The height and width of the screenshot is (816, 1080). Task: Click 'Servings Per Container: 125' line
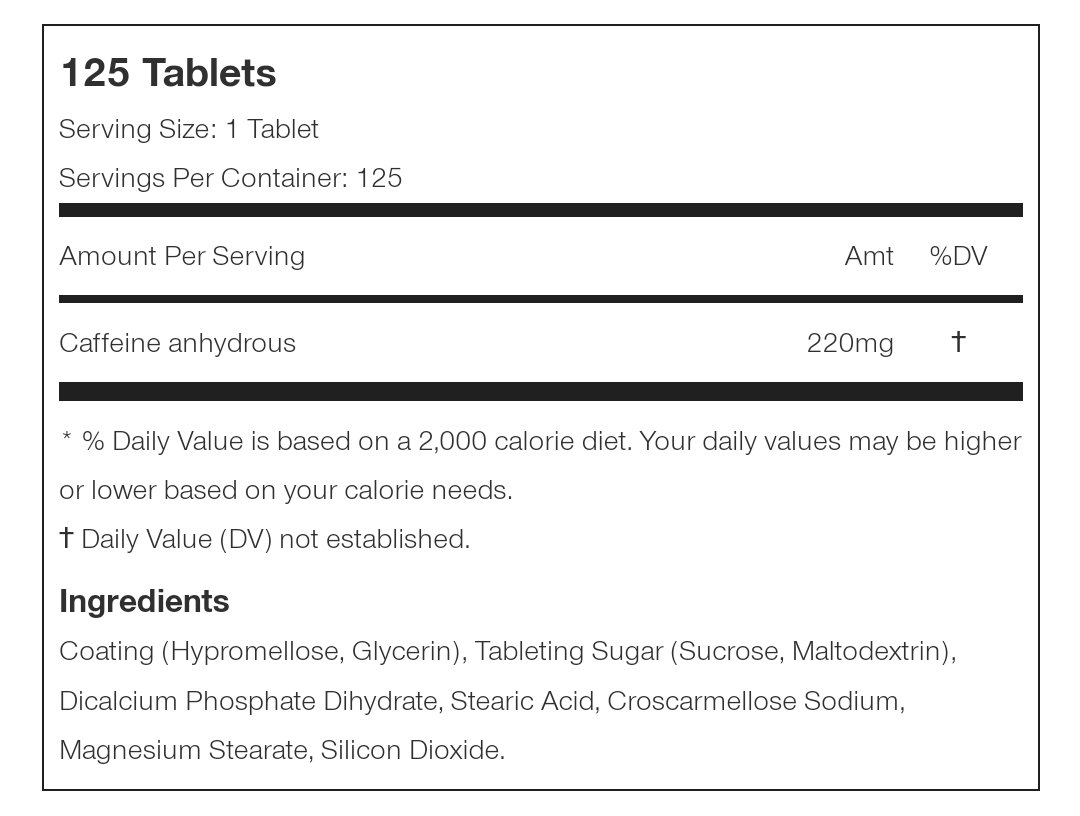click(230, 178)
